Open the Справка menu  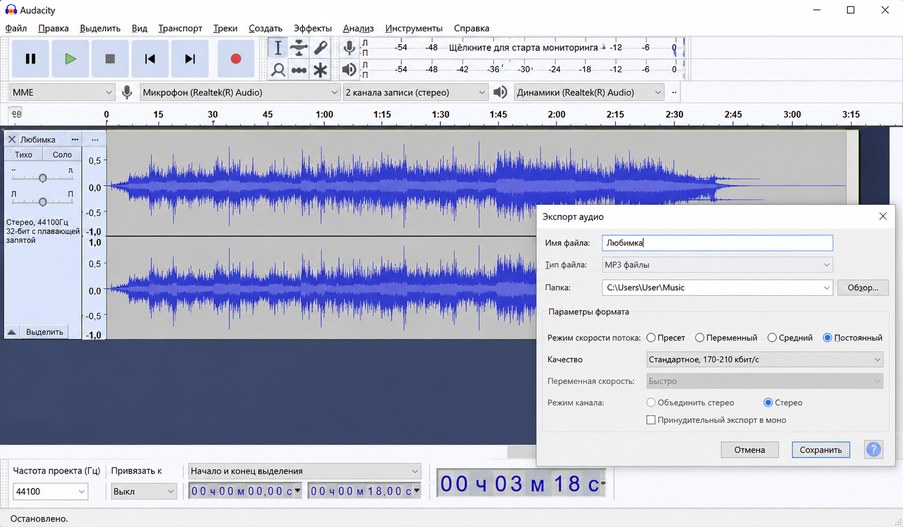(x=471, y=28)
